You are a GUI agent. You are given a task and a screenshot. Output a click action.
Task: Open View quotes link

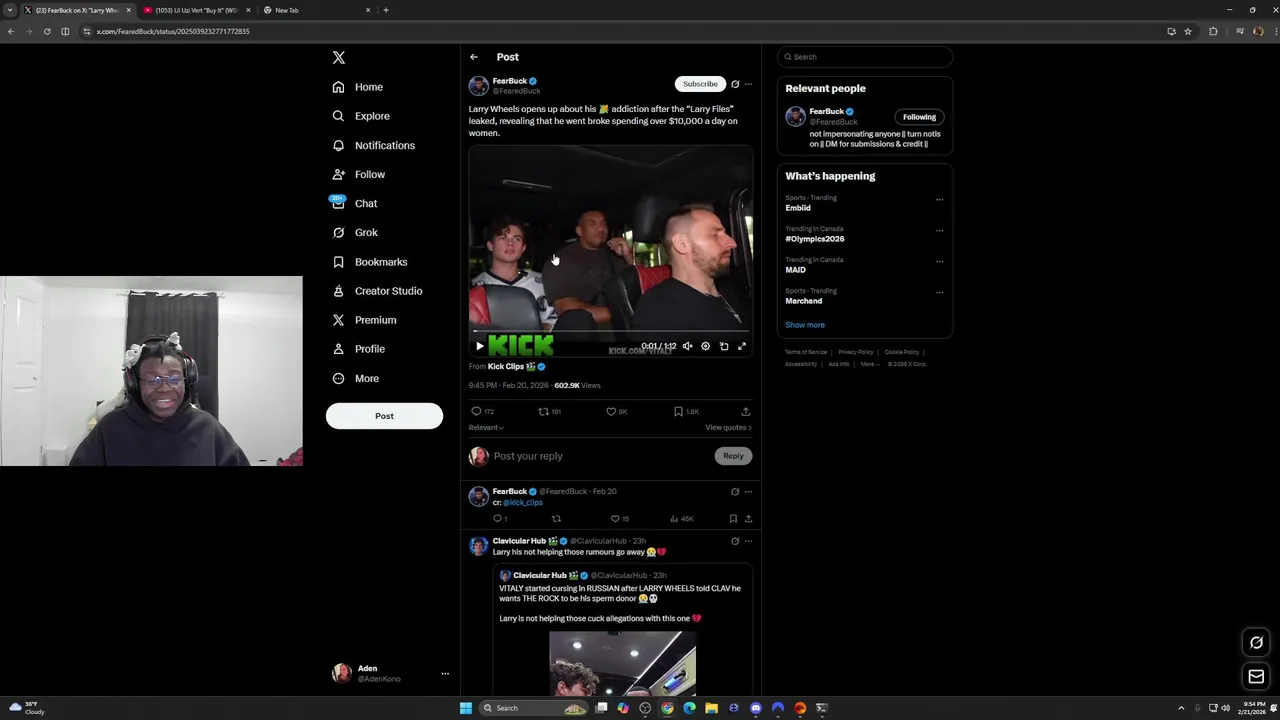(728, 428)
